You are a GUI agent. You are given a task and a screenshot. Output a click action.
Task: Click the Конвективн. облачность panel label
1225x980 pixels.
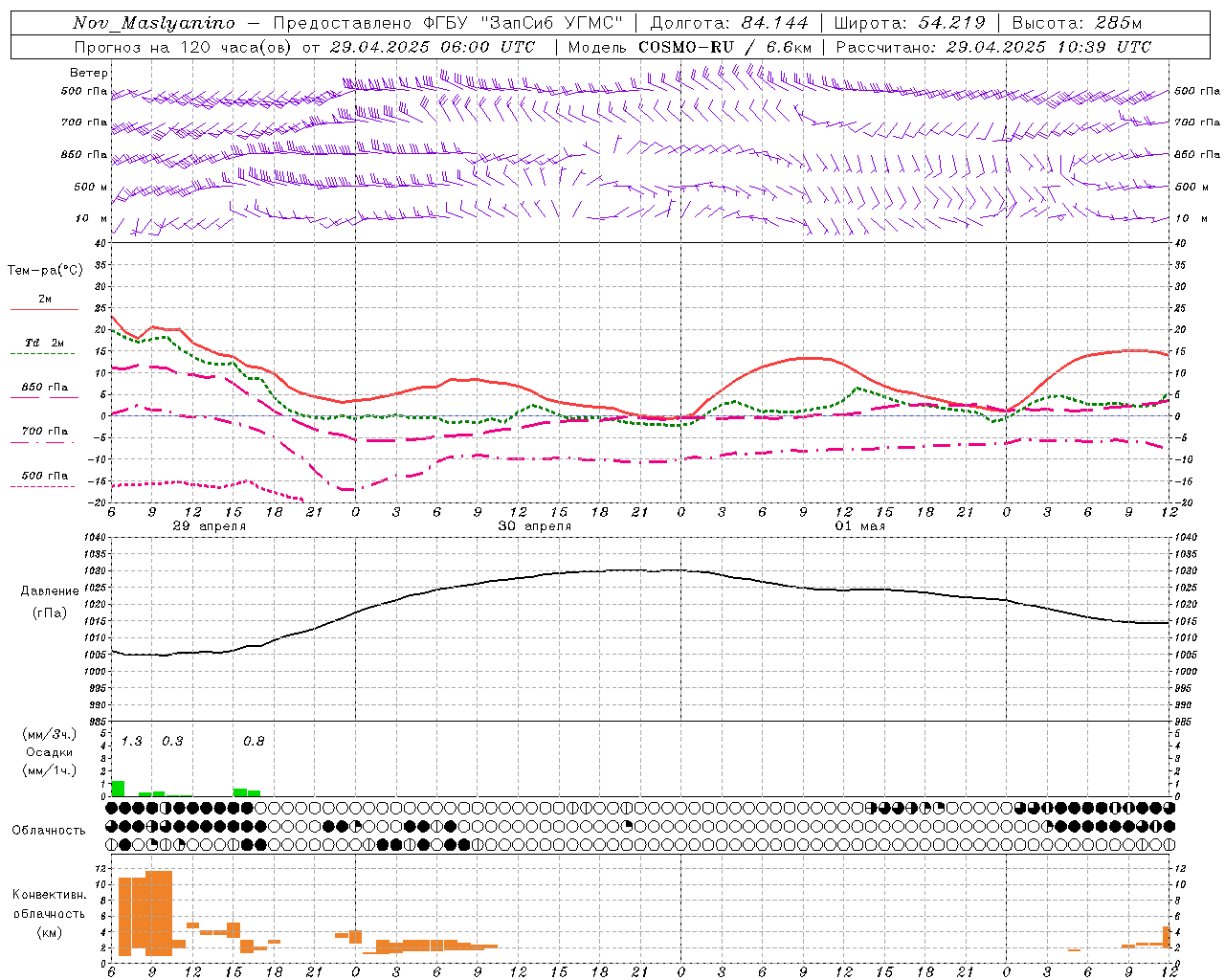(x=49, y=904)
